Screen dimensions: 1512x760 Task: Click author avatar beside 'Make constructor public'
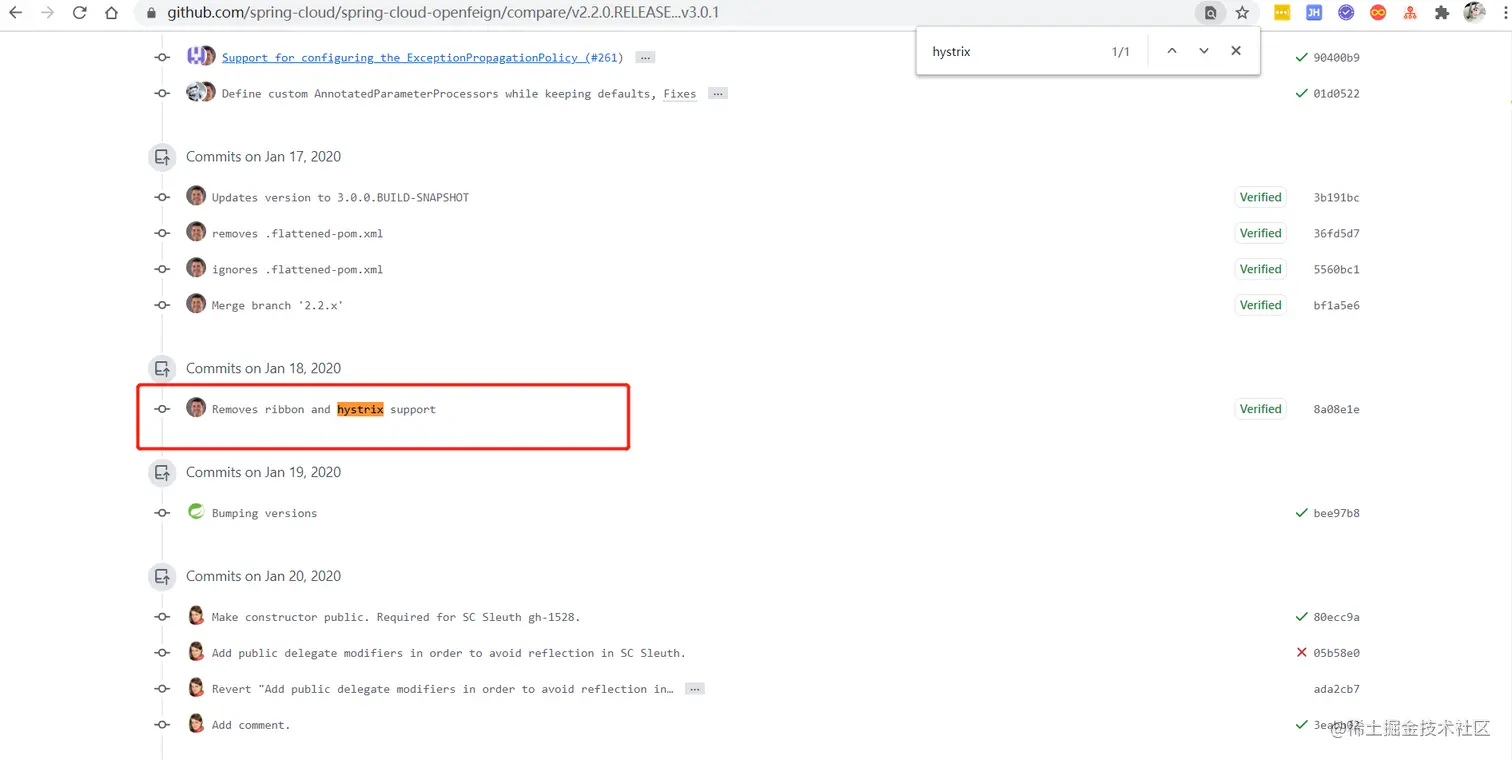tap(196, 616)
